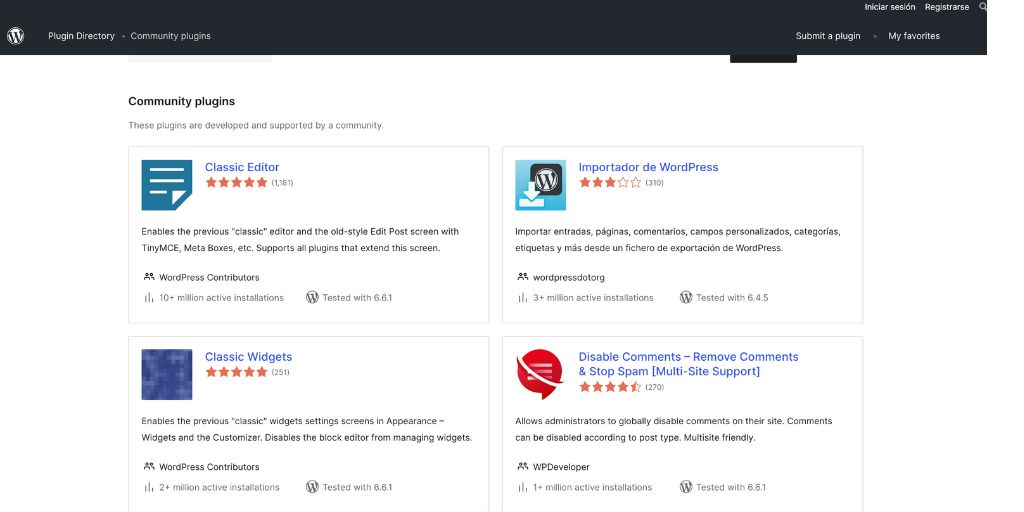
Task: Open Community plugins menu item
Action: pyautogui.click(x=170, y=36)
